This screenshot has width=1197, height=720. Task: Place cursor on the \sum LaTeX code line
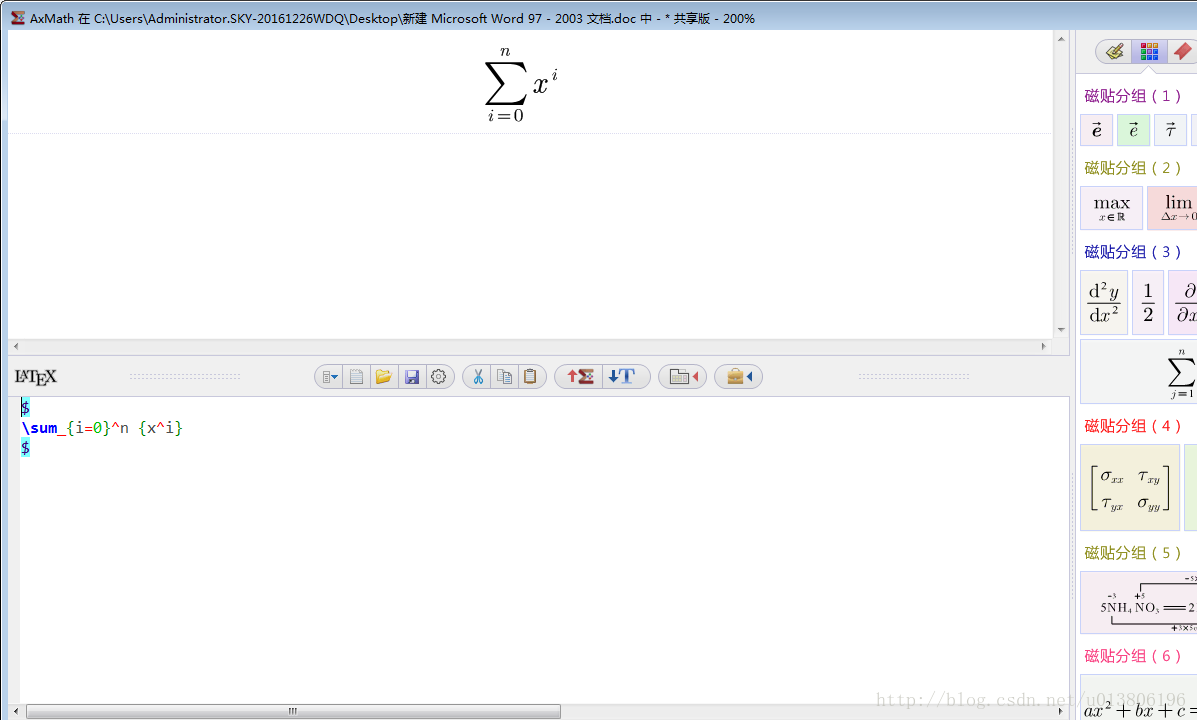[x=102, y=428]
